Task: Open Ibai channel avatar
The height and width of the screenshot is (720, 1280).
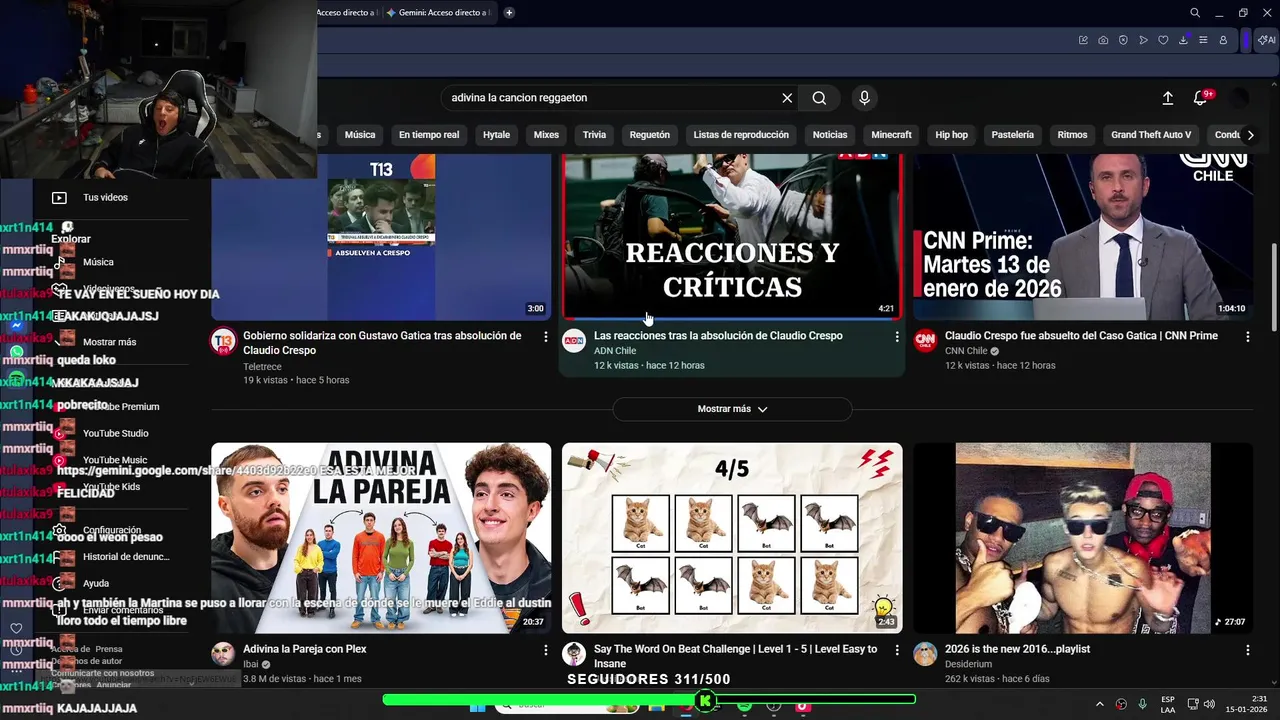Action: pyautogui.click(x=222, y=654)
